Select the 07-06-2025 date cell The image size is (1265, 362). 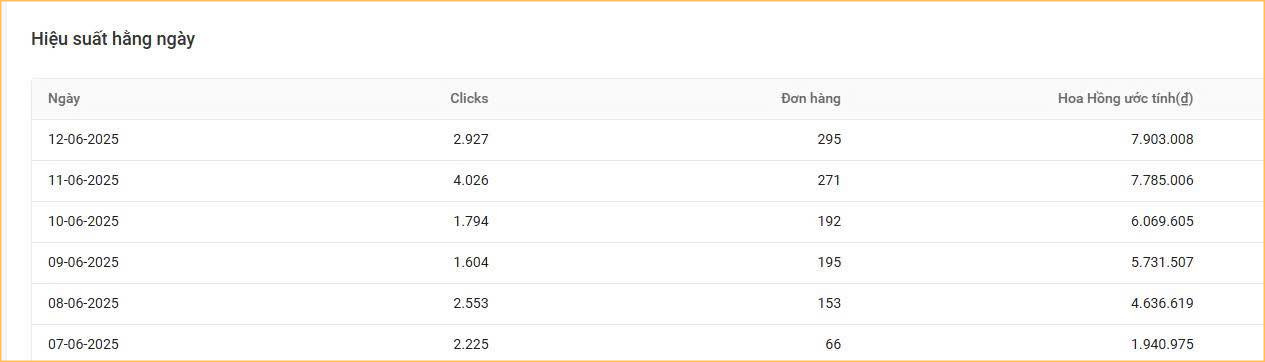pos(83,345)
